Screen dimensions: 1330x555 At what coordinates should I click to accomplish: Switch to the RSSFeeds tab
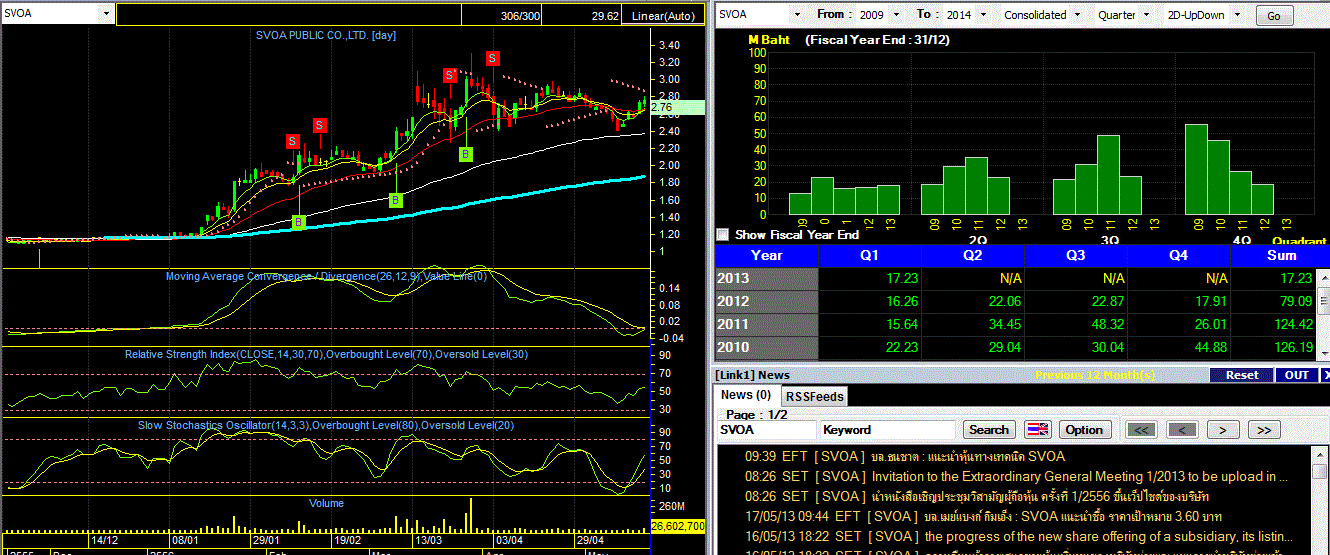click(x=813, y=396)
